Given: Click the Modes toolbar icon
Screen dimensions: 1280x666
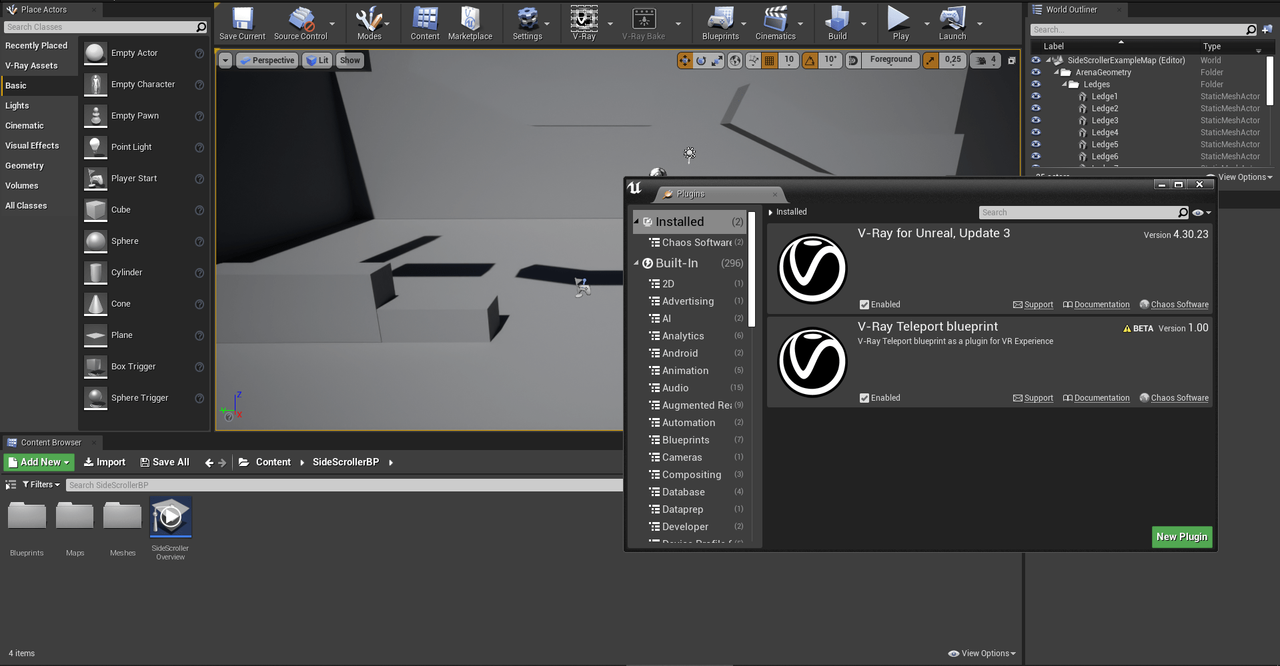Looking at the screenshot, I should 369,20.
